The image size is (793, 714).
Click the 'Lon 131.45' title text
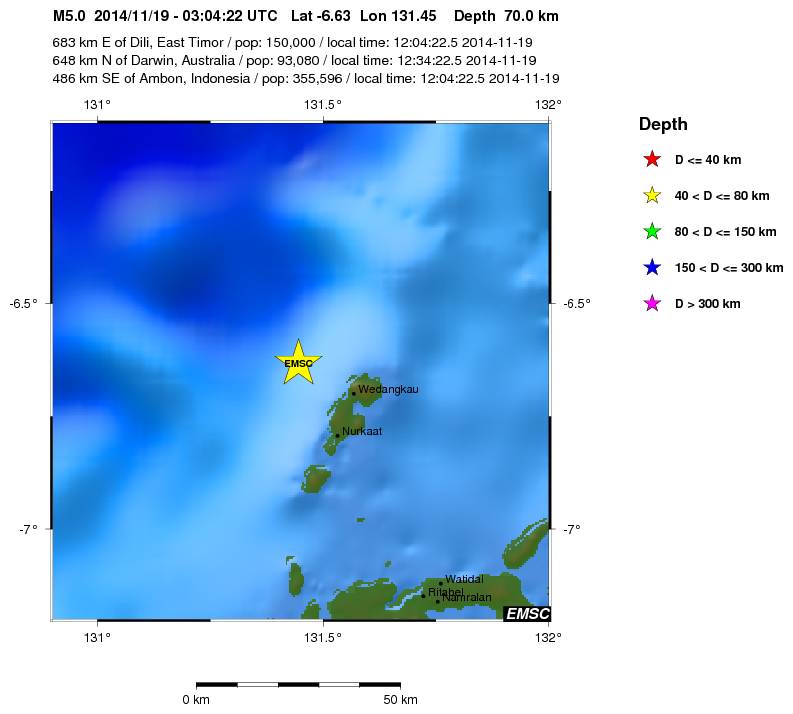click(398, 16)
